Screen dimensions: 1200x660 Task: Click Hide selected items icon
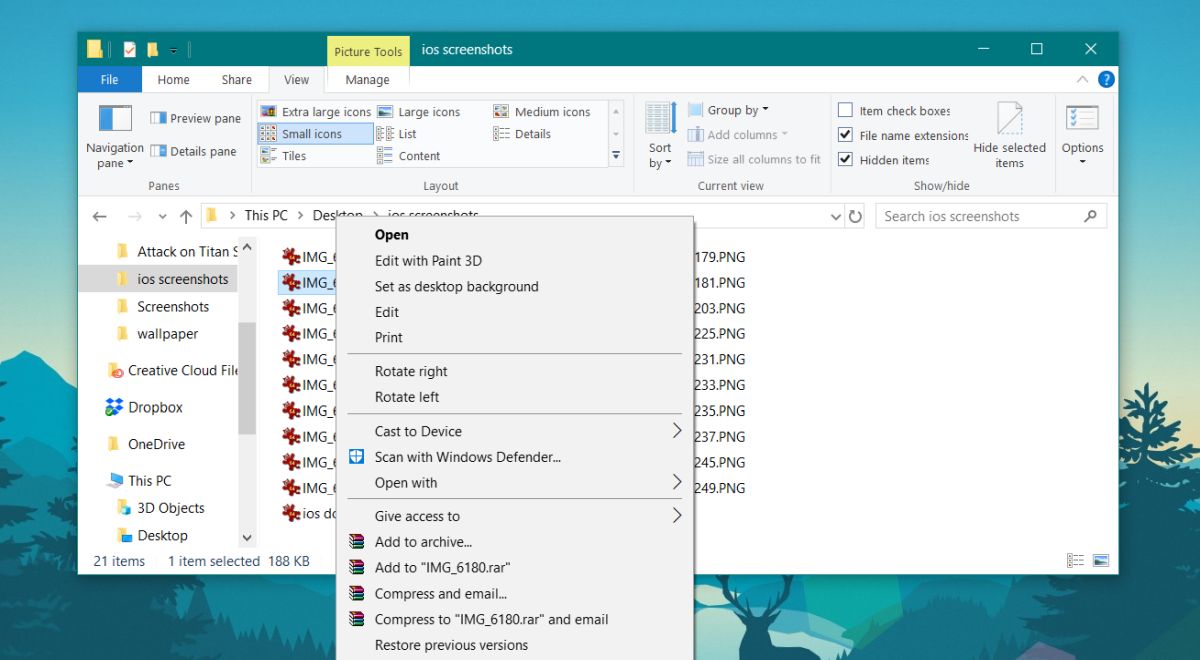pos(1009,135)
